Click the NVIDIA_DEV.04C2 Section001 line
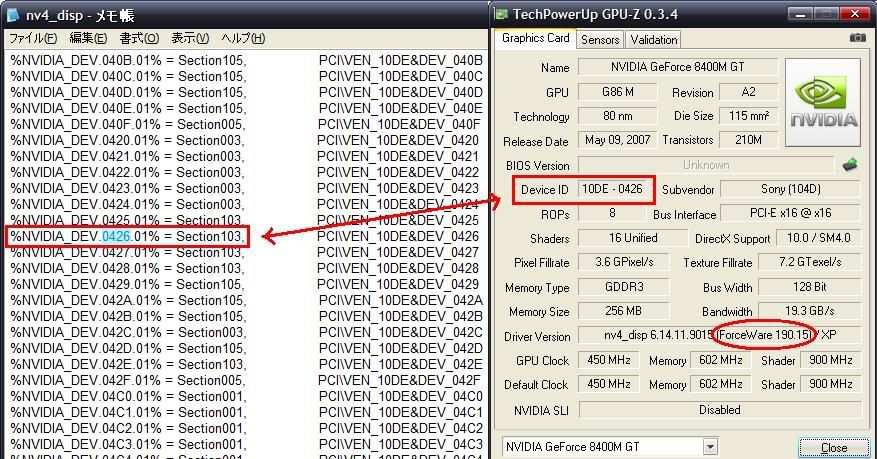877x459 pixels. pyautogui.click(x=128, y=428)
